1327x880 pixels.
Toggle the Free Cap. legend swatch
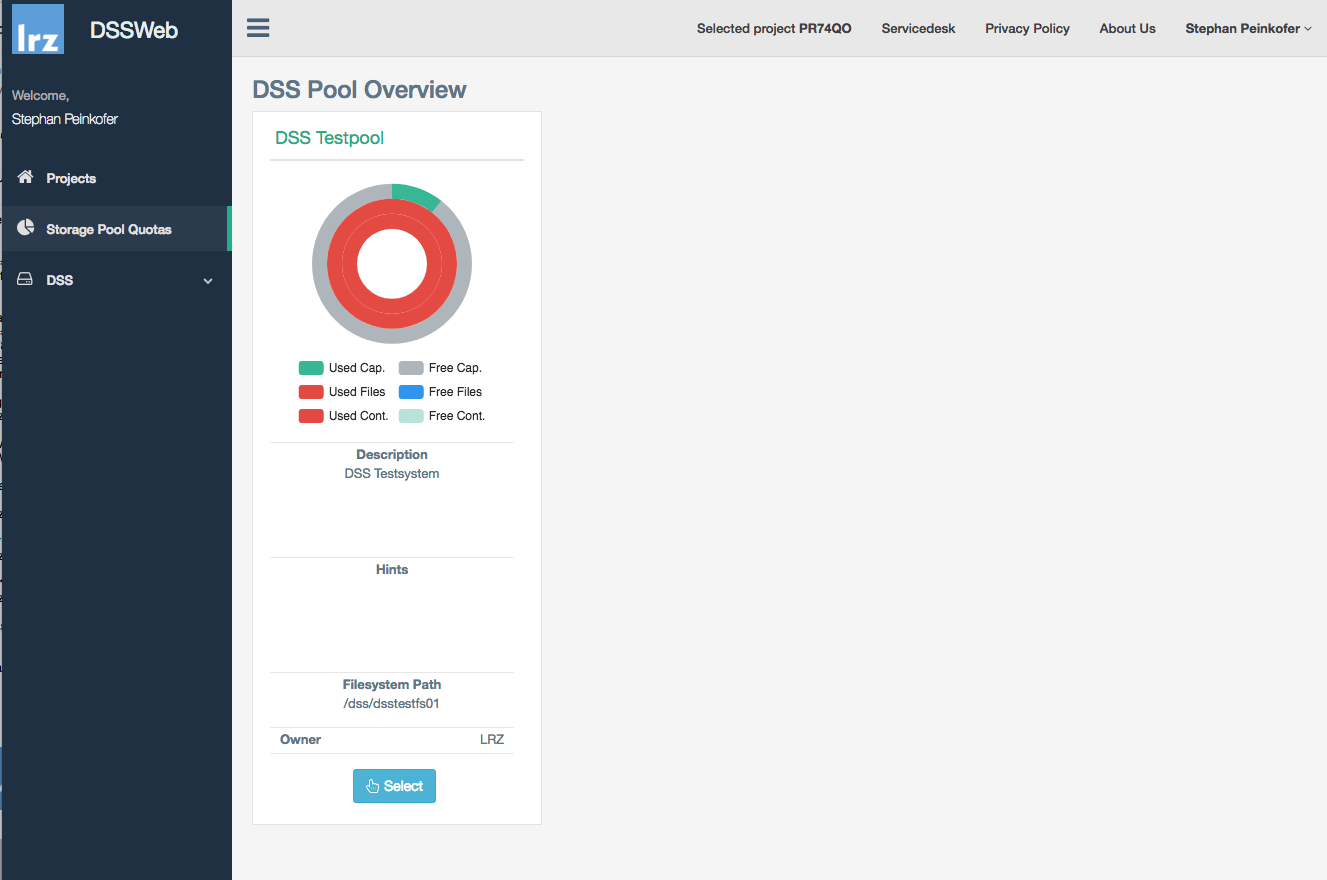pos(411,368)
